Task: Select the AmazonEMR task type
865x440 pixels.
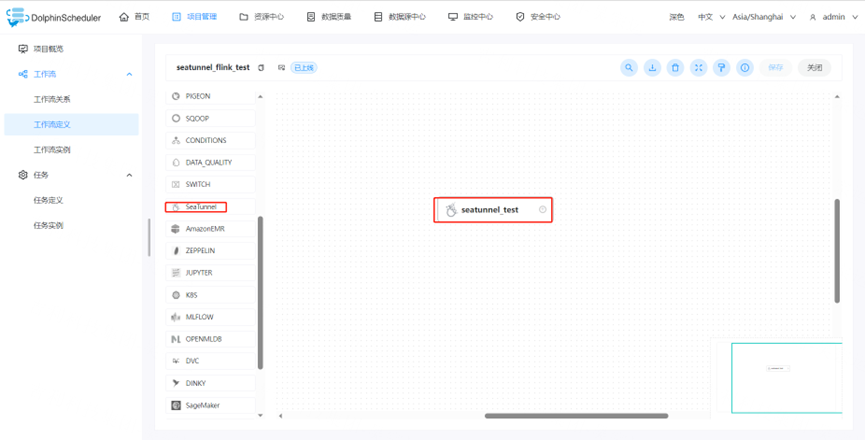Action: point(210,228)
